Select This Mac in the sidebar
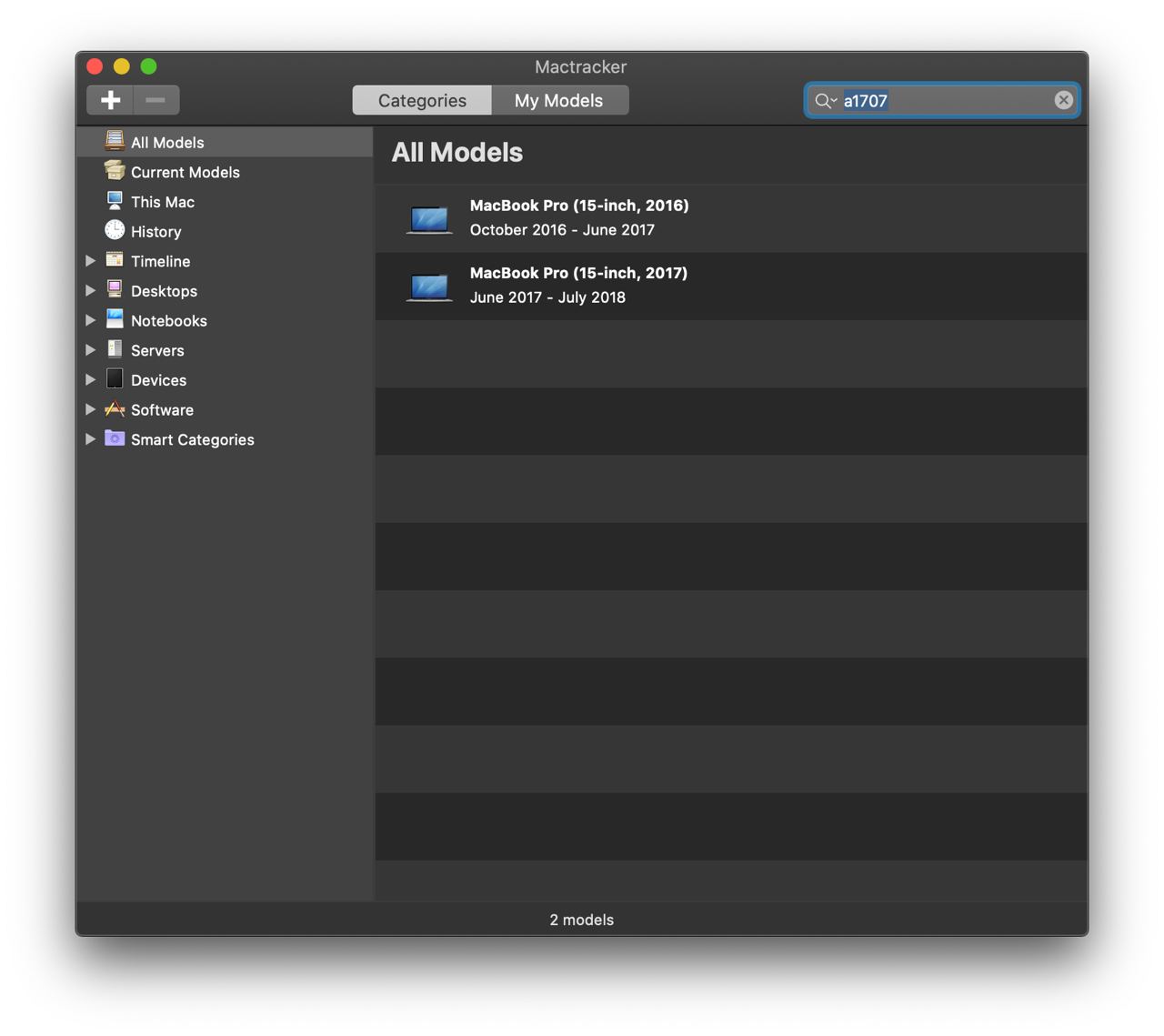Image resolution: width=1164 pixels, height=1036 pixels. (x=225, y=202)
